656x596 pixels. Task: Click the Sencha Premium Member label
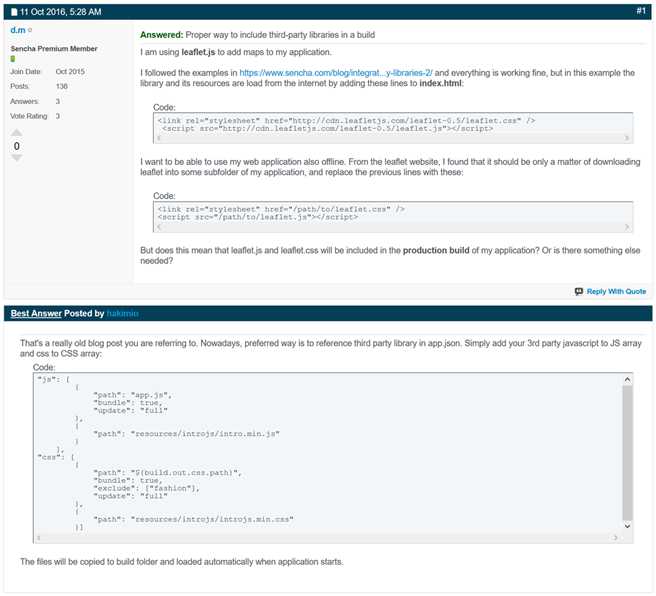coord(54,49)
